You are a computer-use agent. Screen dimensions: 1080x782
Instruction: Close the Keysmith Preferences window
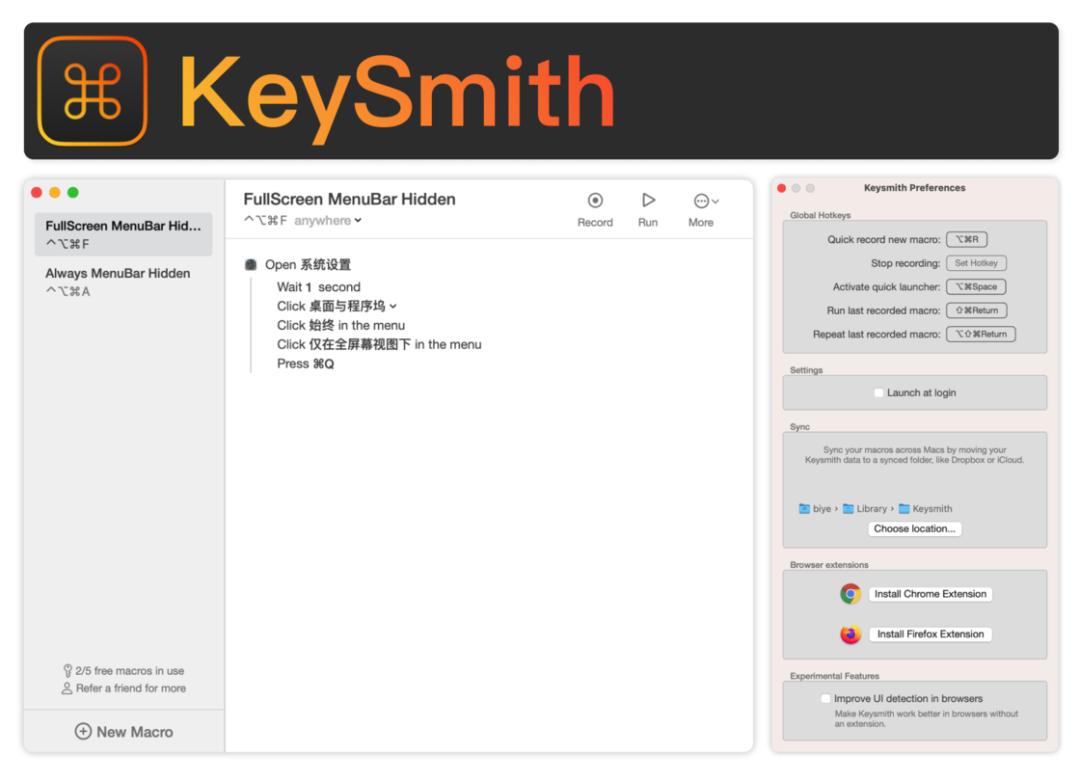coord(782,188)
